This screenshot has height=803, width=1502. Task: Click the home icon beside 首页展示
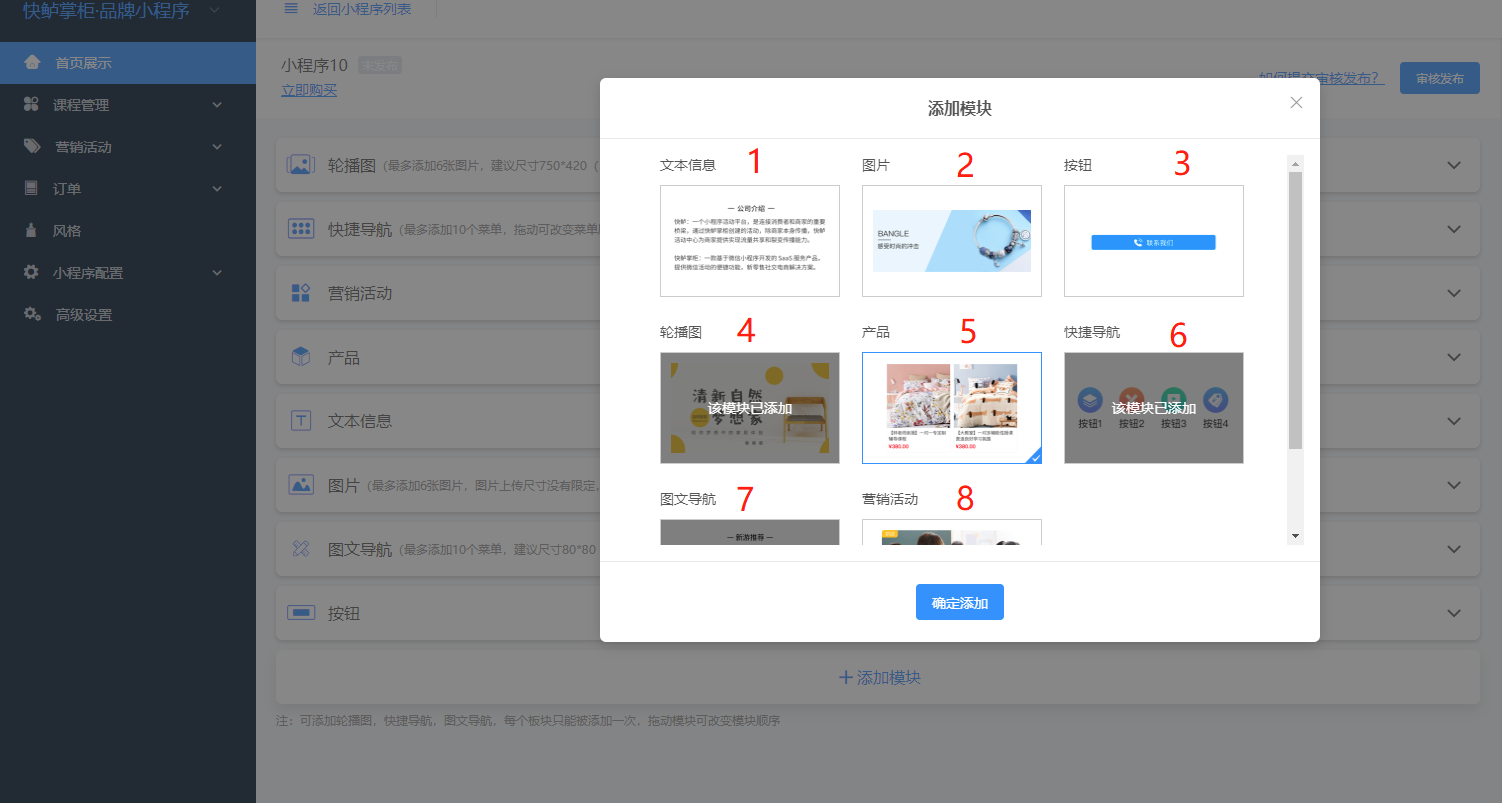pyautogui.click(x=32, y=63)
